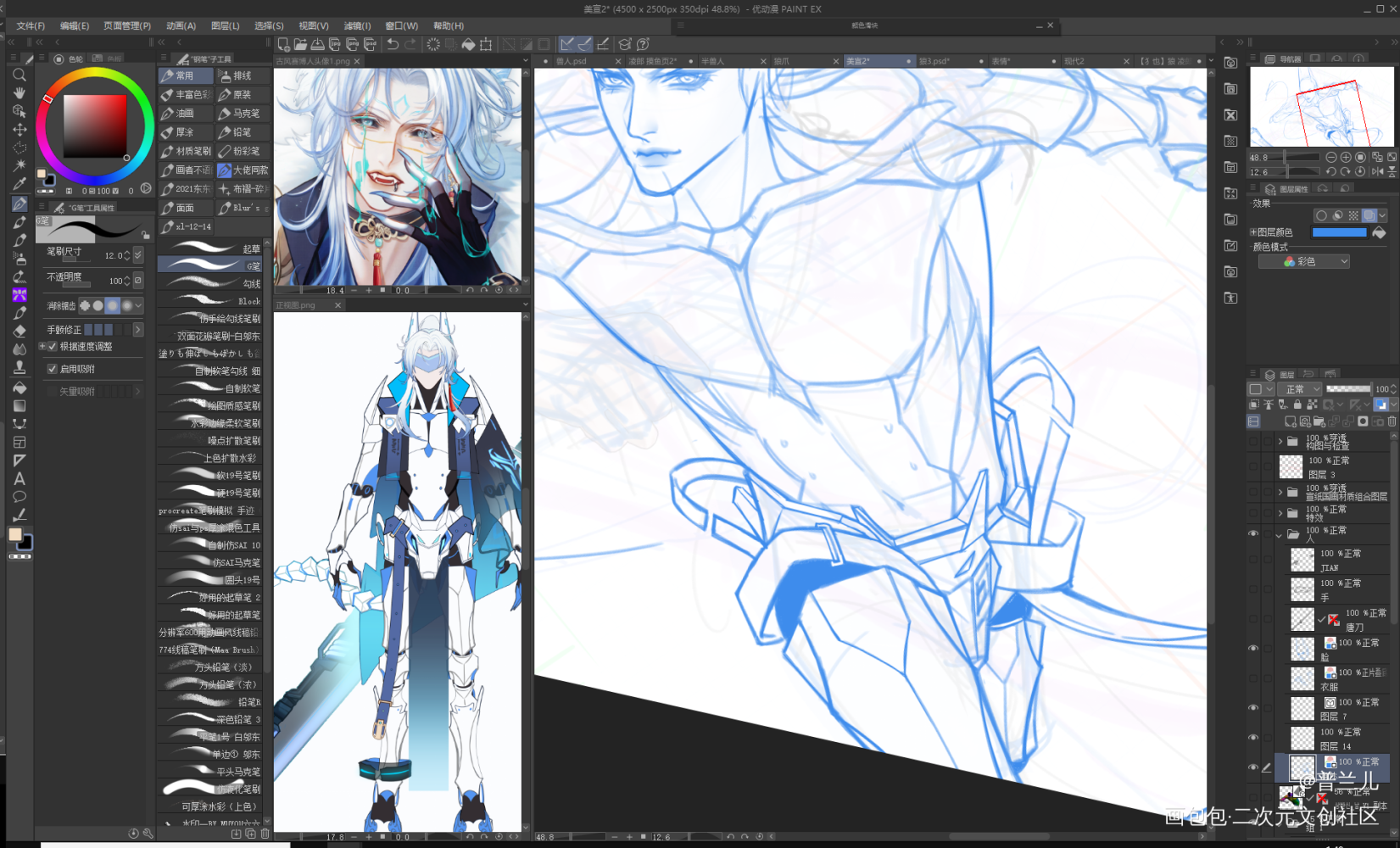Click navigator flip horizontal icon
This screenshot has width=1400, height=848.
[1377, 171]
